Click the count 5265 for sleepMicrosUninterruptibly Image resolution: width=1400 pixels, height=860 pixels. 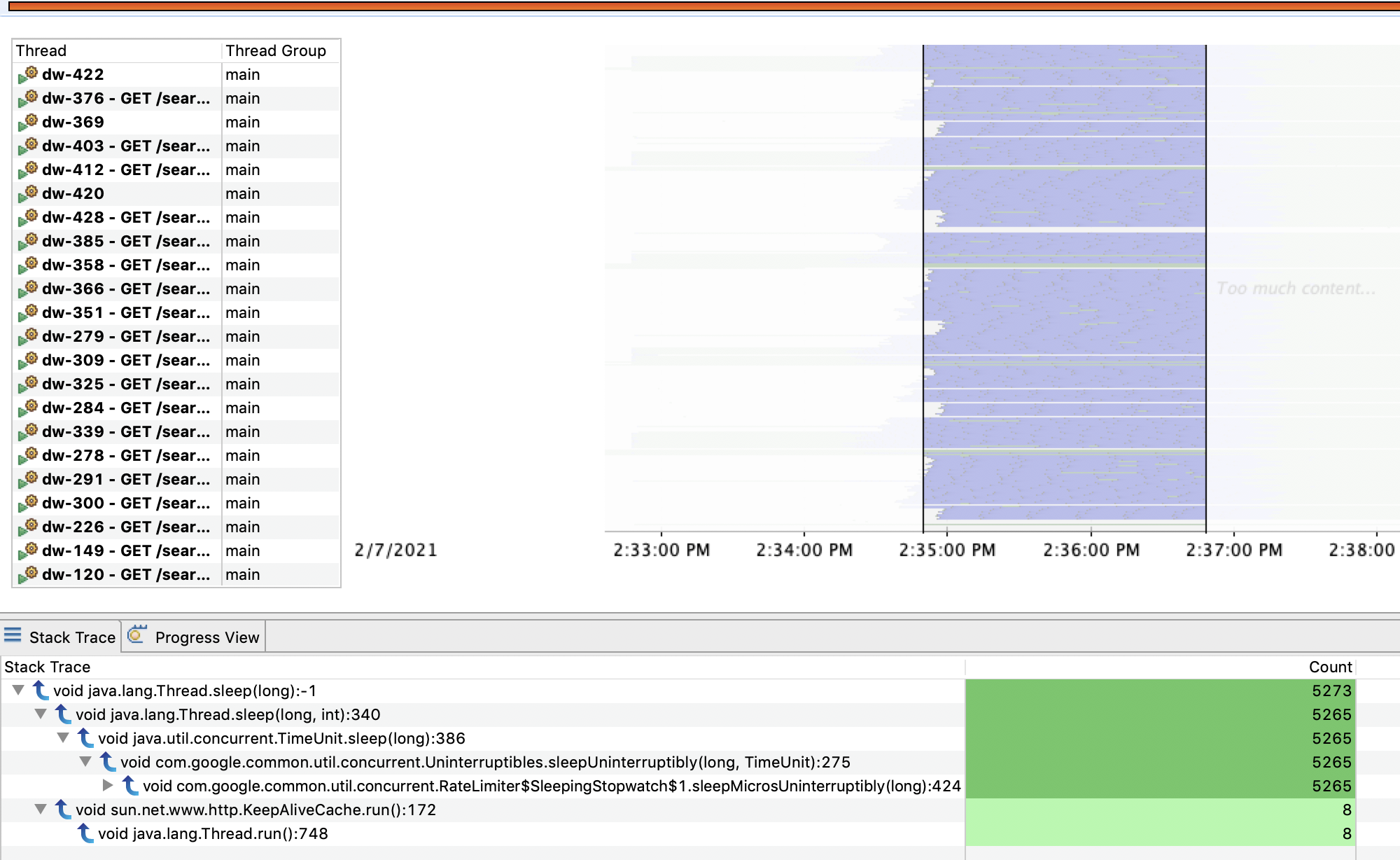(1161, 786)
